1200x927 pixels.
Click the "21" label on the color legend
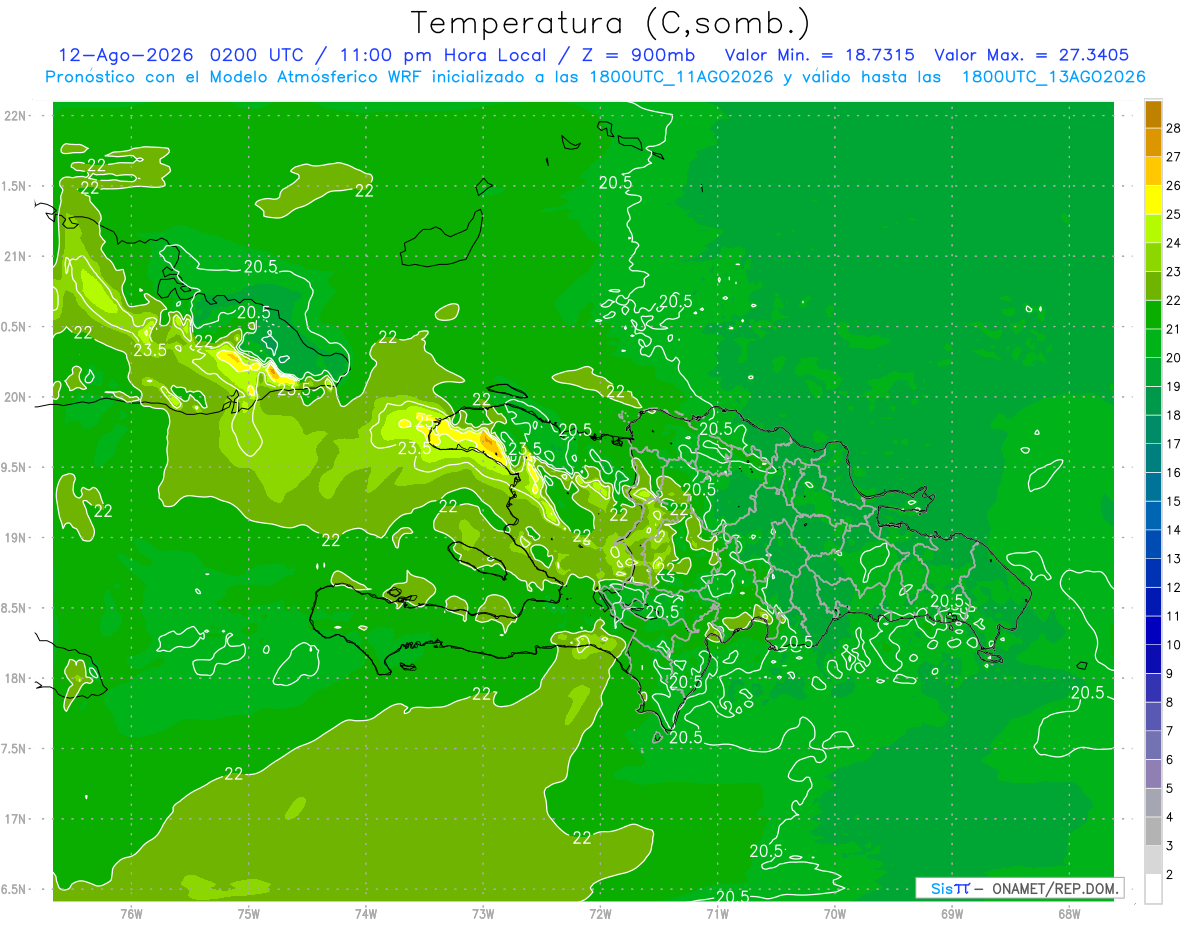click(x=1173, y=329)
